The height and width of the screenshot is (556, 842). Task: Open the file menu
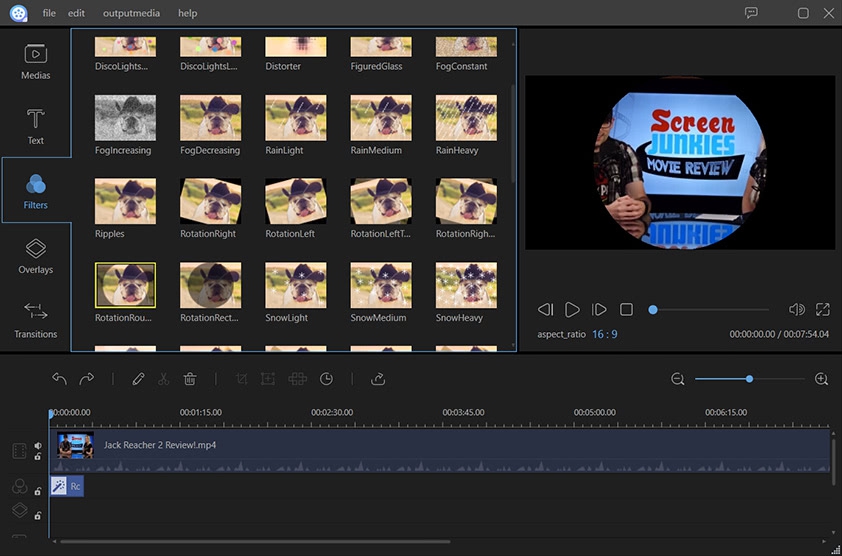pos(49,13)
